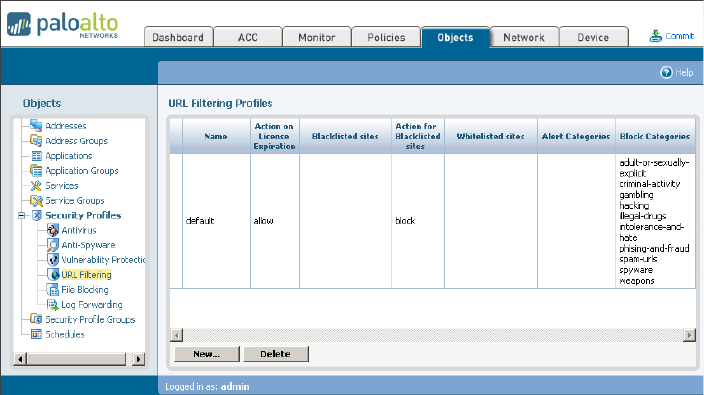Click table's horizontal scrollbar left arrow
The width and height of the screenshot is (704, 395).
click(x=176, y=335)
